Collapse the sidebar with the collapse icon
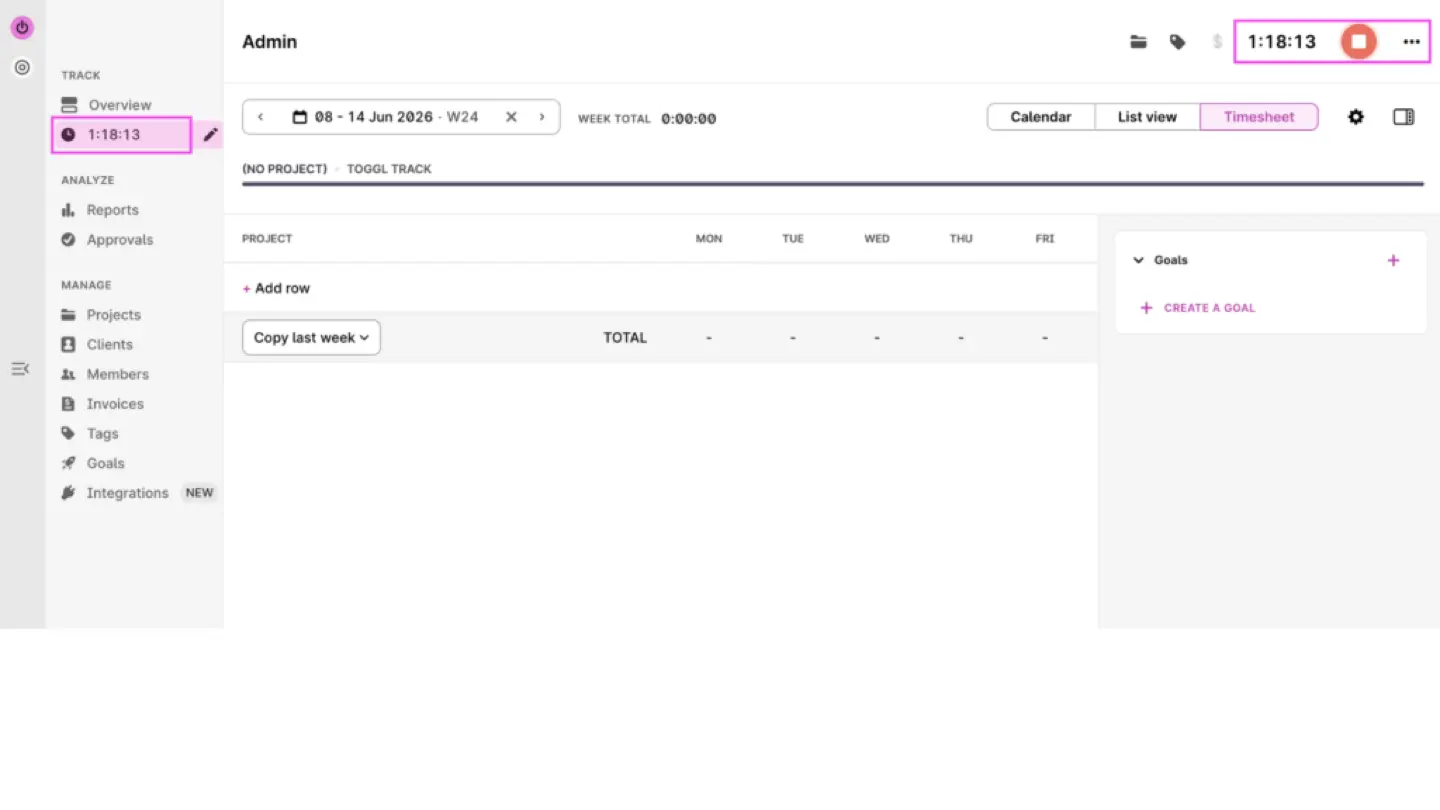 point(20,369)
